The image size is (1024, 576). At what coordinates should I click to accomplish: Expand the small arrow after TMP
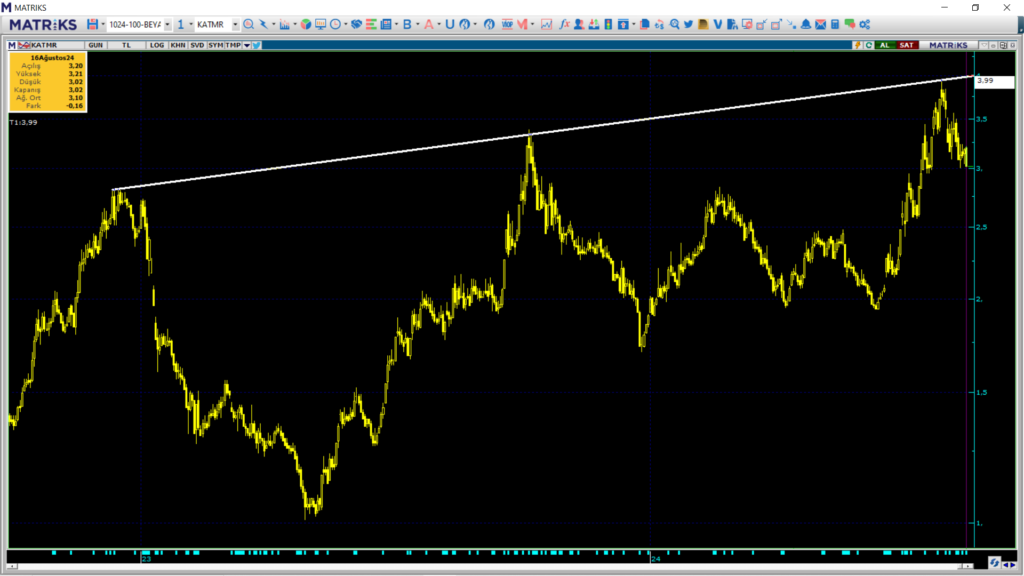pos(247,45)
